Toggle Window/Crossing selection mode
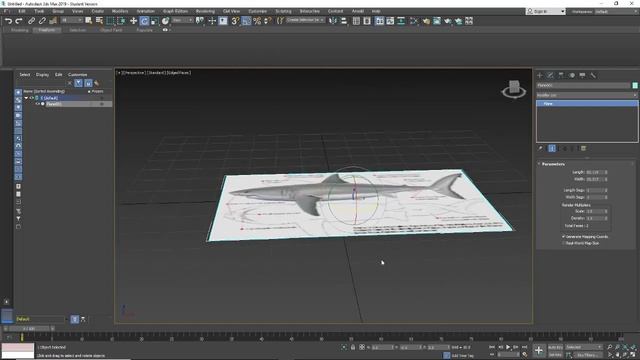Image resolution: width=640 pixels, height=360 pixels. coord(121,21)
